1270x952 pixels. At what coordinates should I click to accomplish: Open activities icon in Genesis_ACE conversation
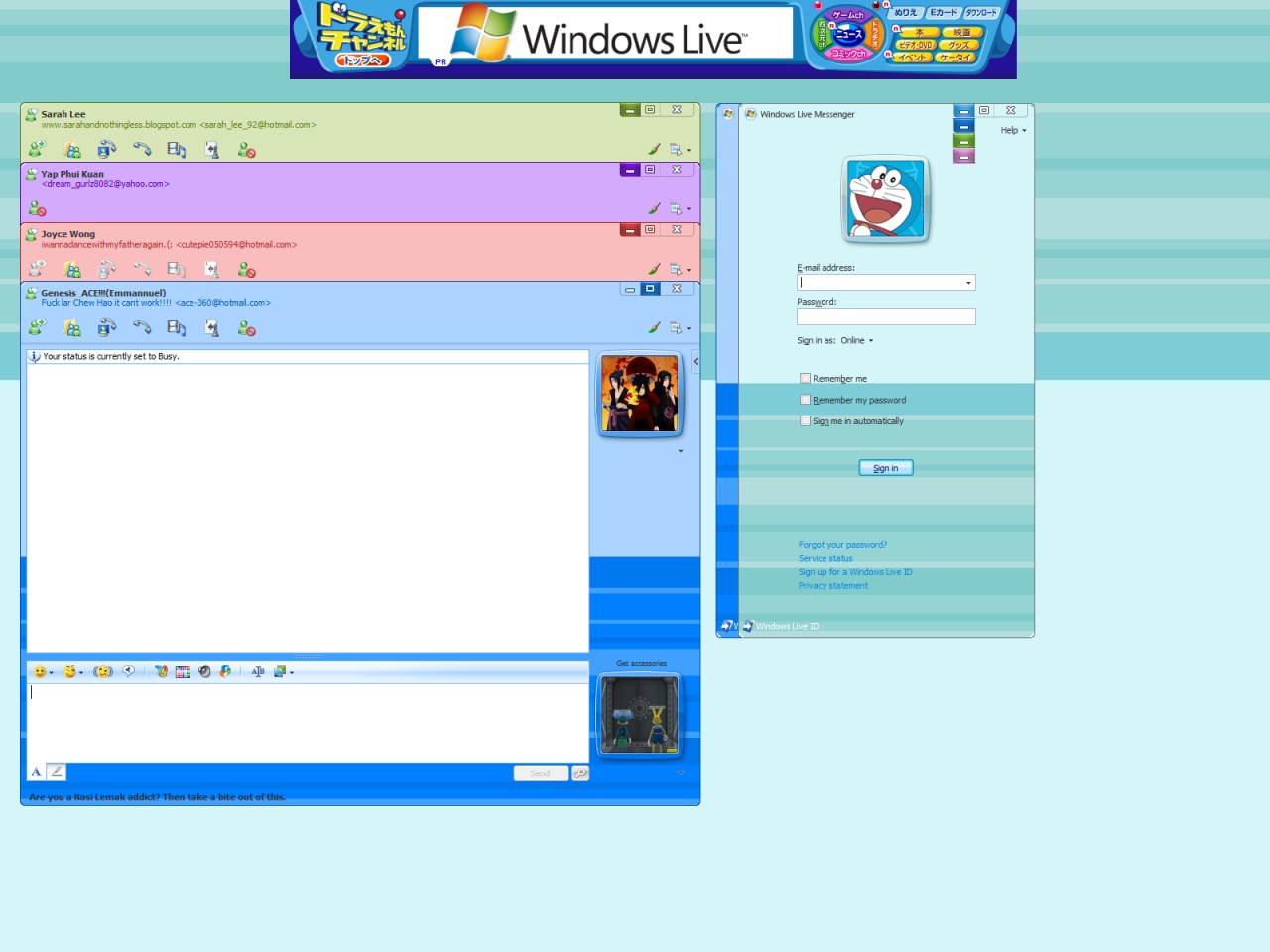[x=176, y=328]
